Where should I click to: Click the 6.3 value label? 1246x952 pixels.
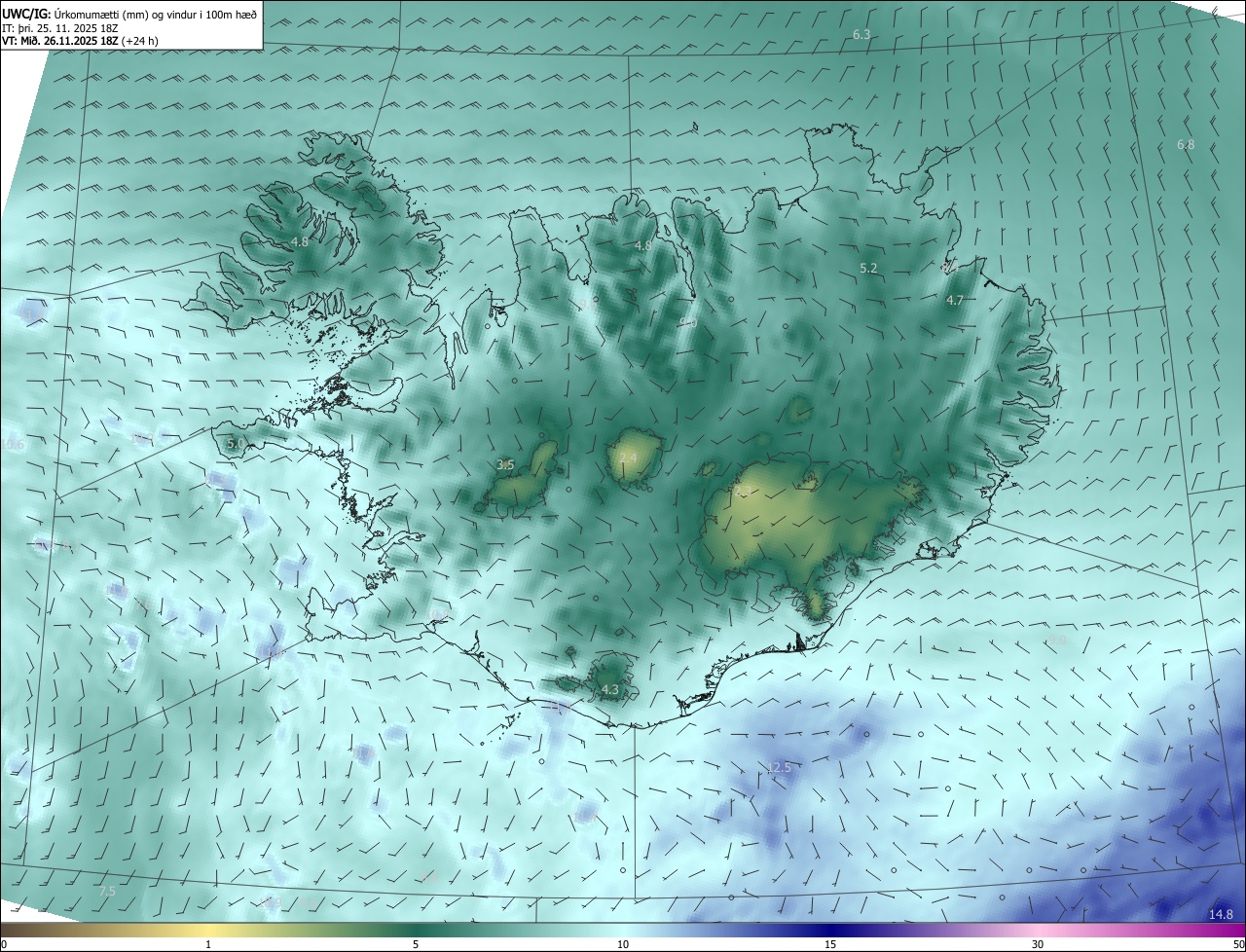click(x=861, y=35)
